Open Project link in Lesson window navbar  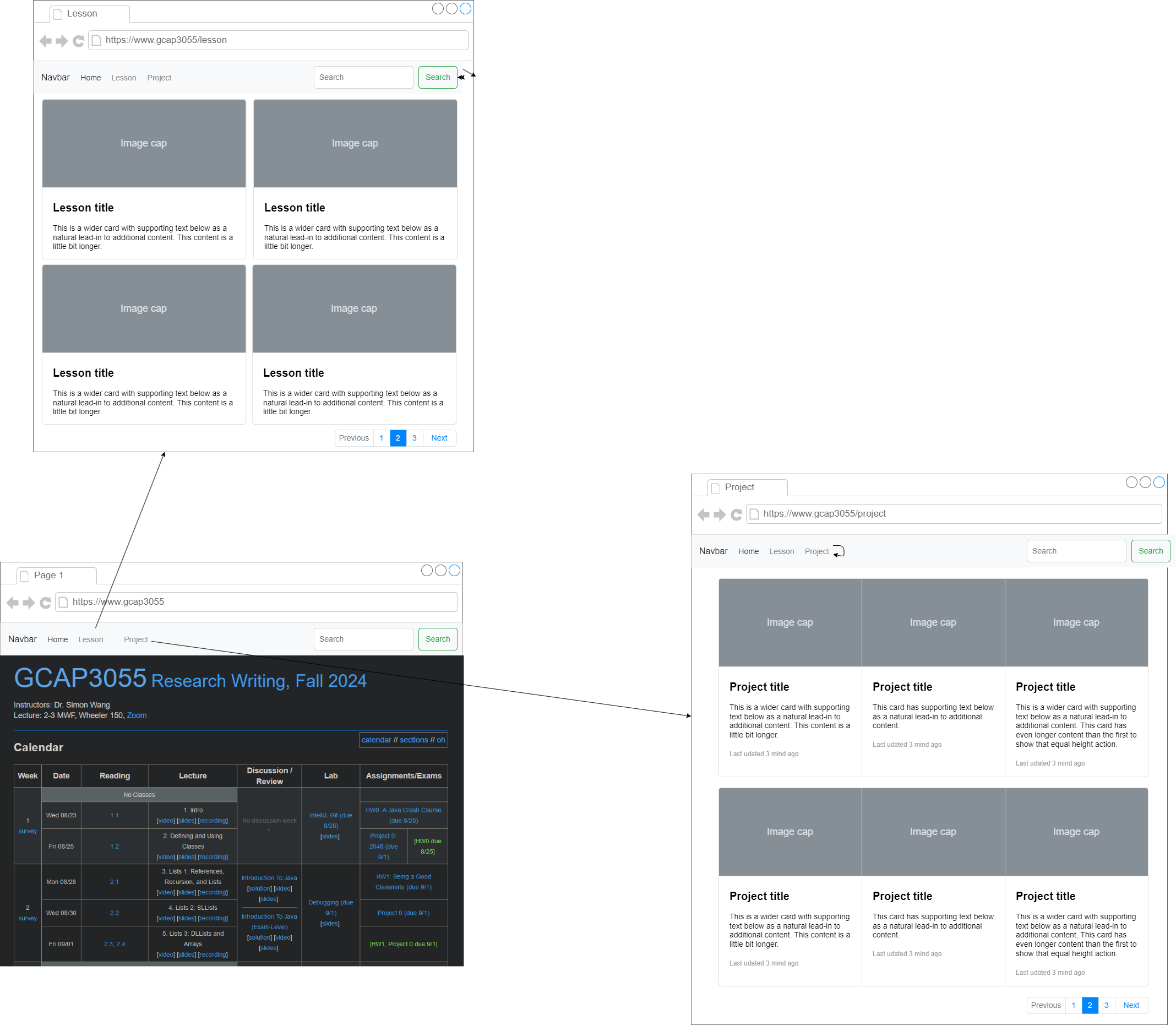pos(159,78)
